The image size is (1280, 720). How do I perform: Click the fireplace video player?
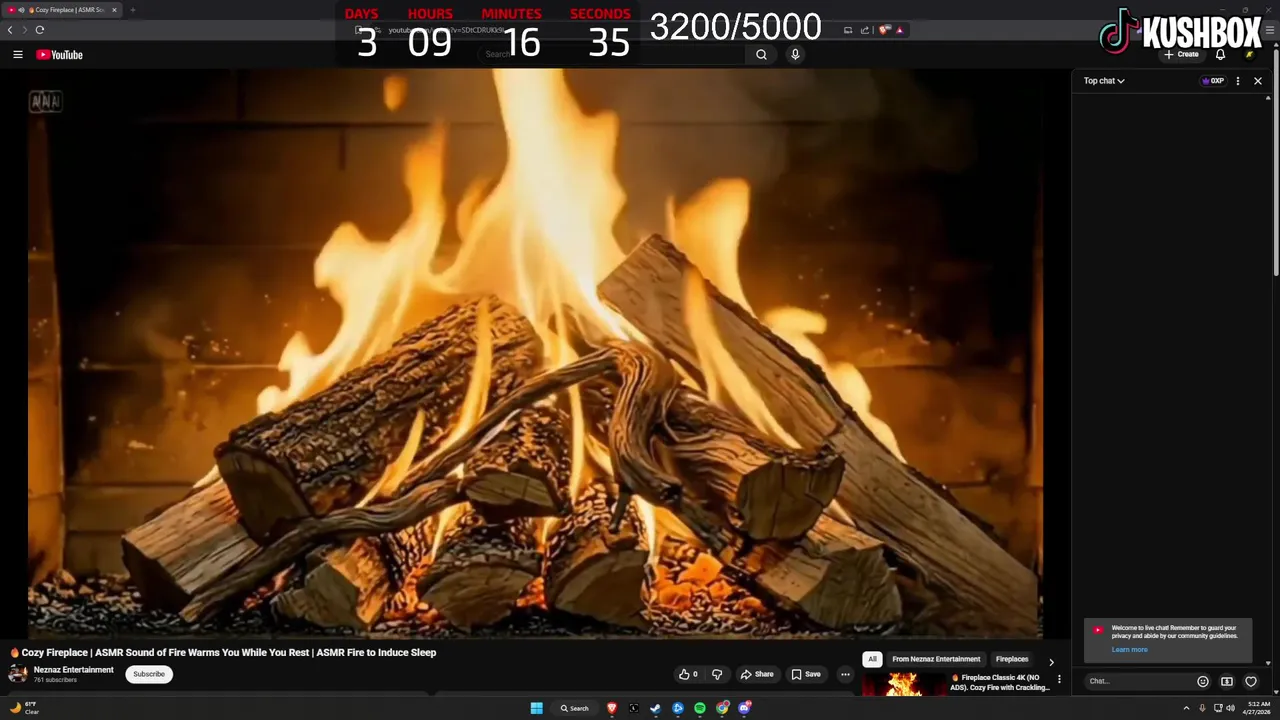click(x=535, y=353)
